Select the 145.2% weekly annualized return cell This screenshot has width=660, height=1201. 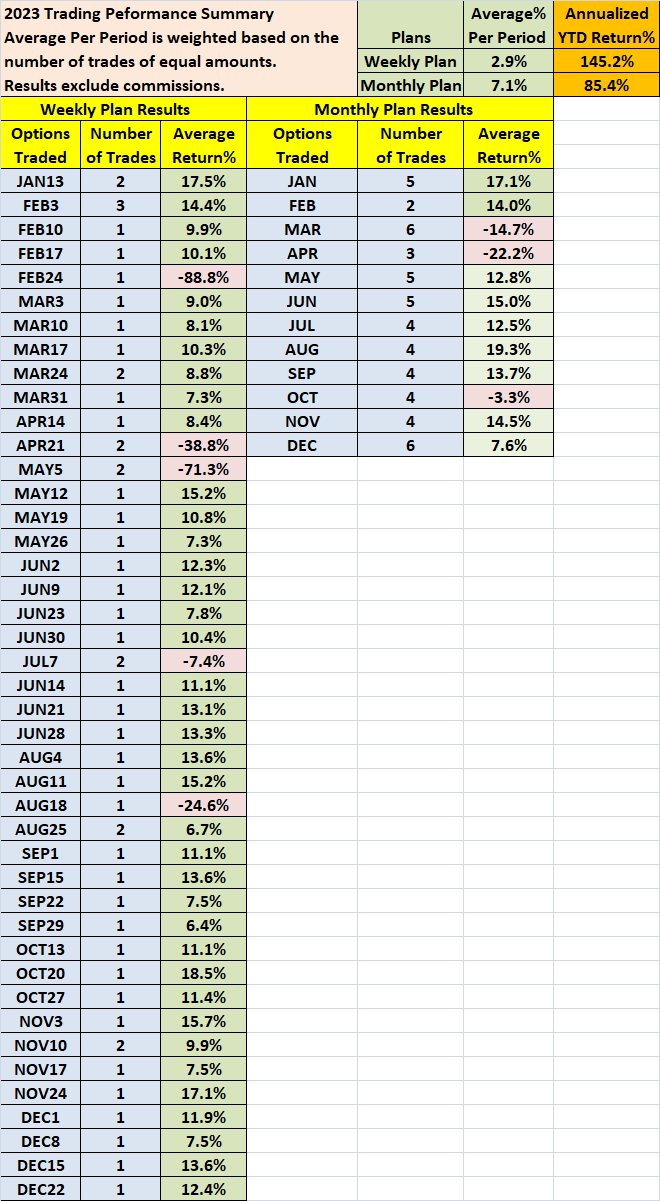[607, 62]
